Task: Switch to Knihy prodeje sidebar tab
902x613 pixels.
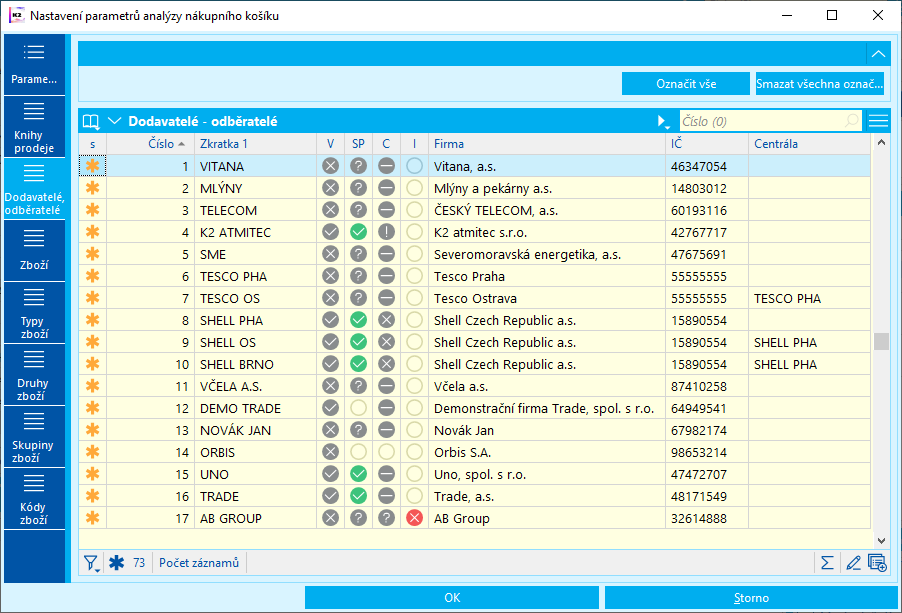Action: (x=34, y=127)
